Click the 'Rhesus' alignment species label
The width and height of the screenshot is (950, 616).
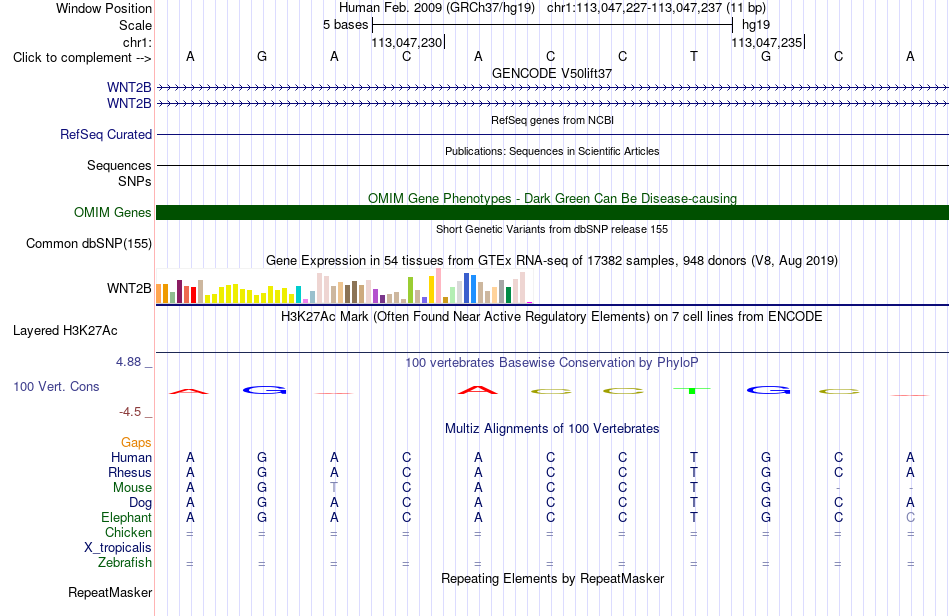click(130, 472)
